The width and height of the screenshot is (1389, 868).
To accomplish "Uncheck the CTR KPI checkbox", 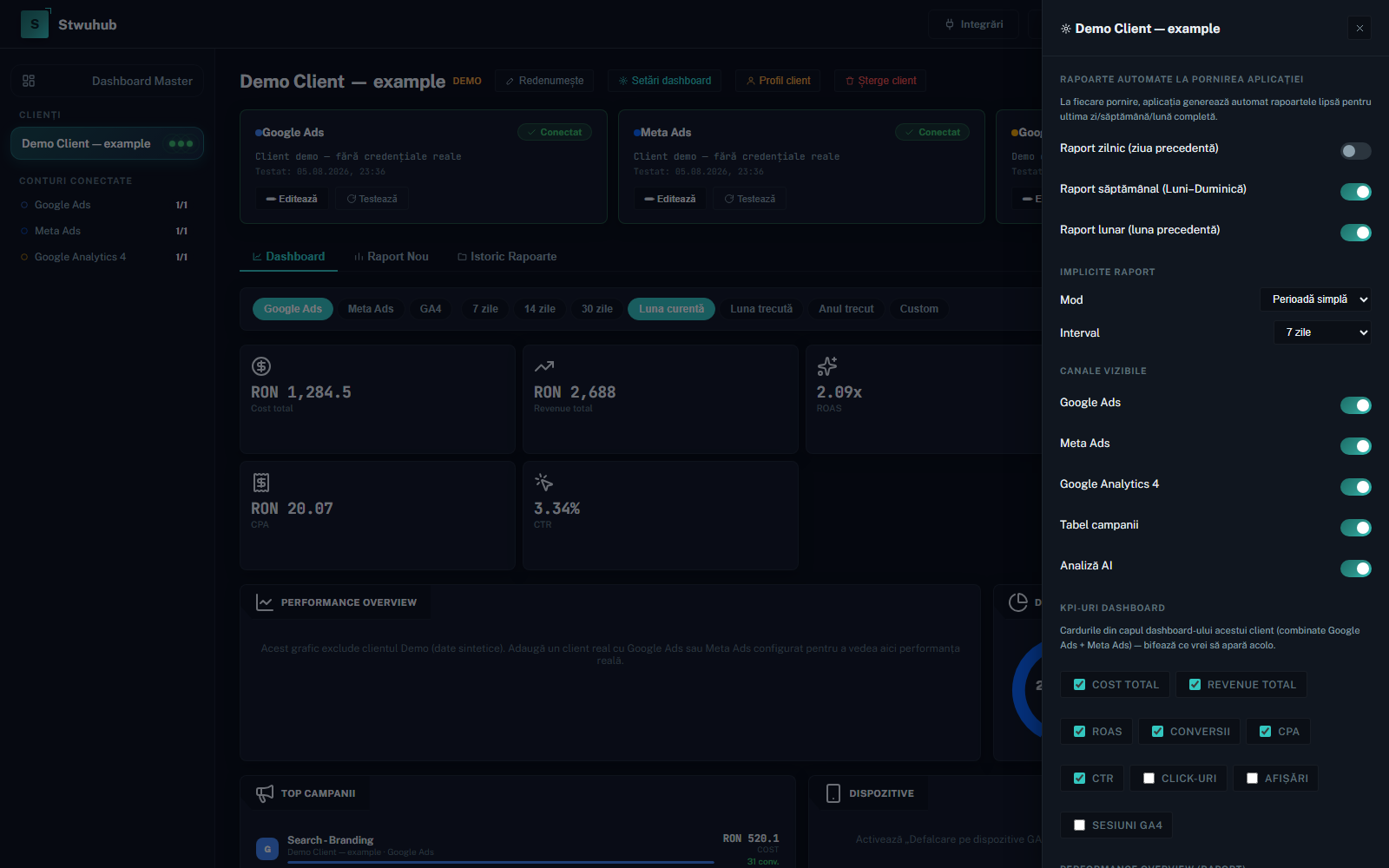I will (1079, 779).
